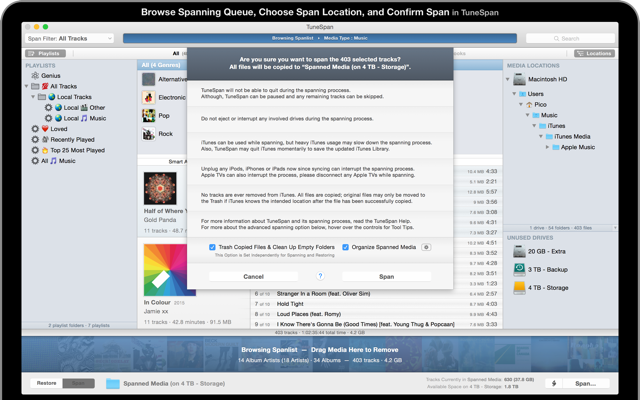
Task: Open the Span Filter dropdown
Action: point(70,38)
